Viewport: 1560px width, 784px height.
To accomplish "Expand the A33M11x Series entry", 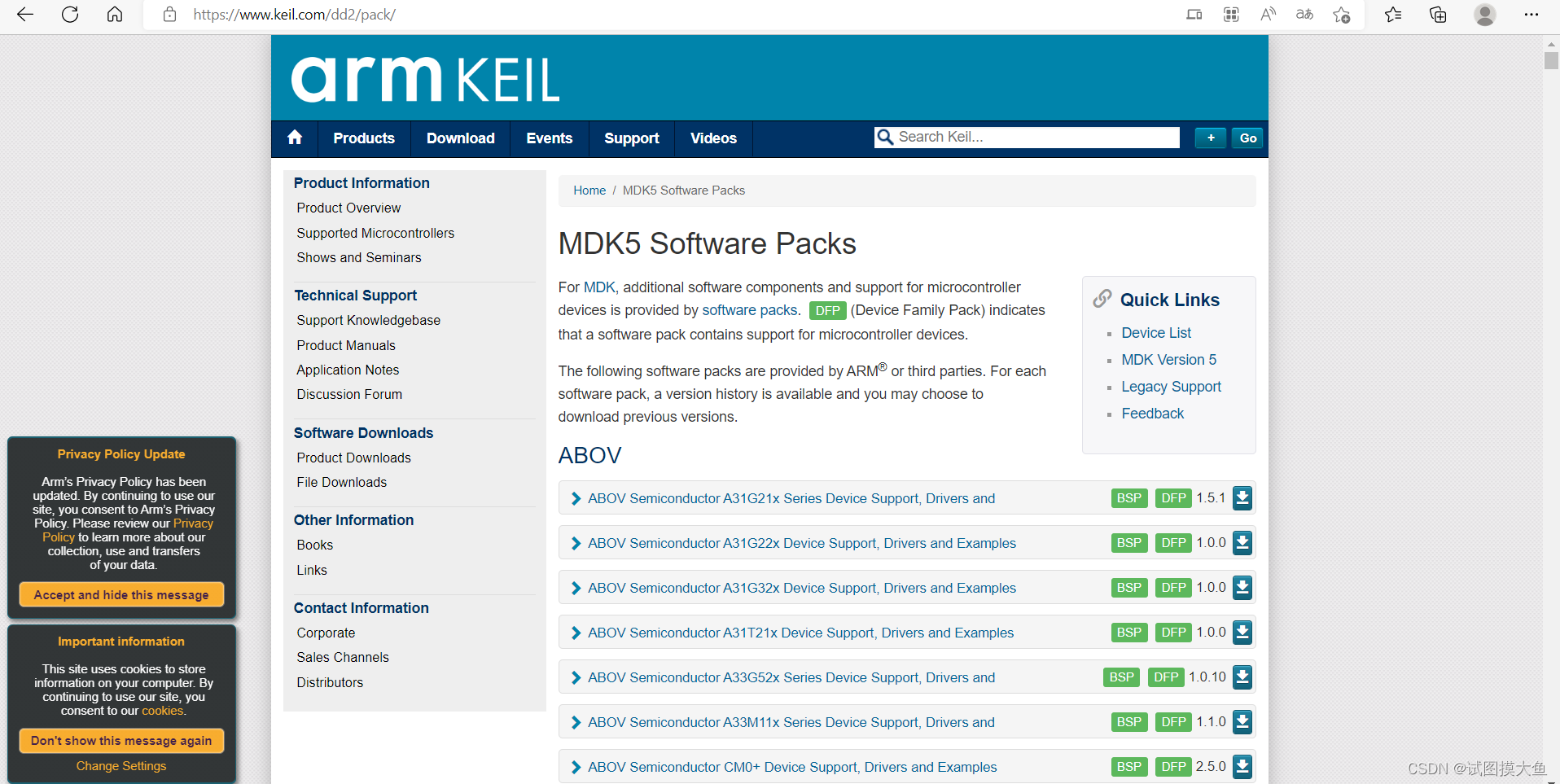I will click(x=576, y=722).
